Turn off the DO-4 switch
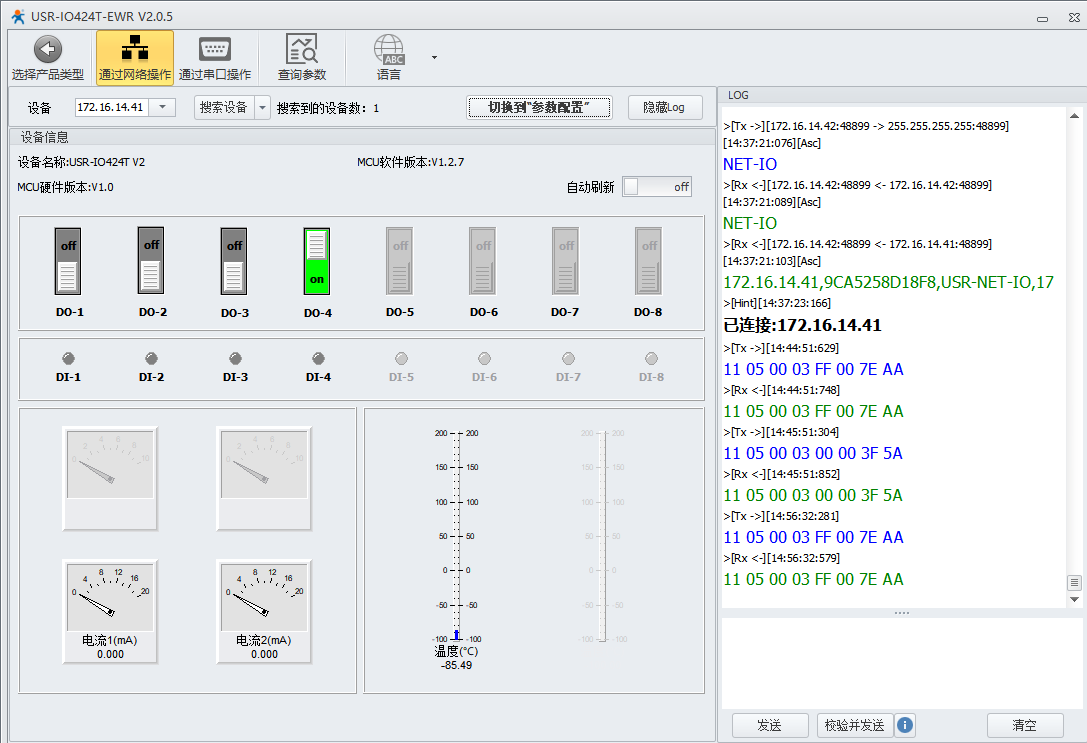The height and width of the screenshot is (743, 1087). click(x=317, y=261)
